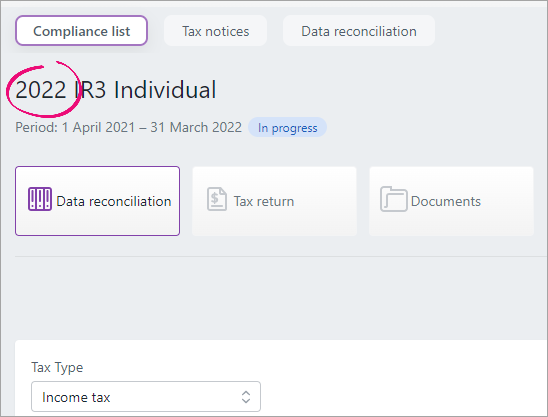548x417 pixels.
Task: Click the Data reconciliation binder icon
Action: tap(40, 199)
